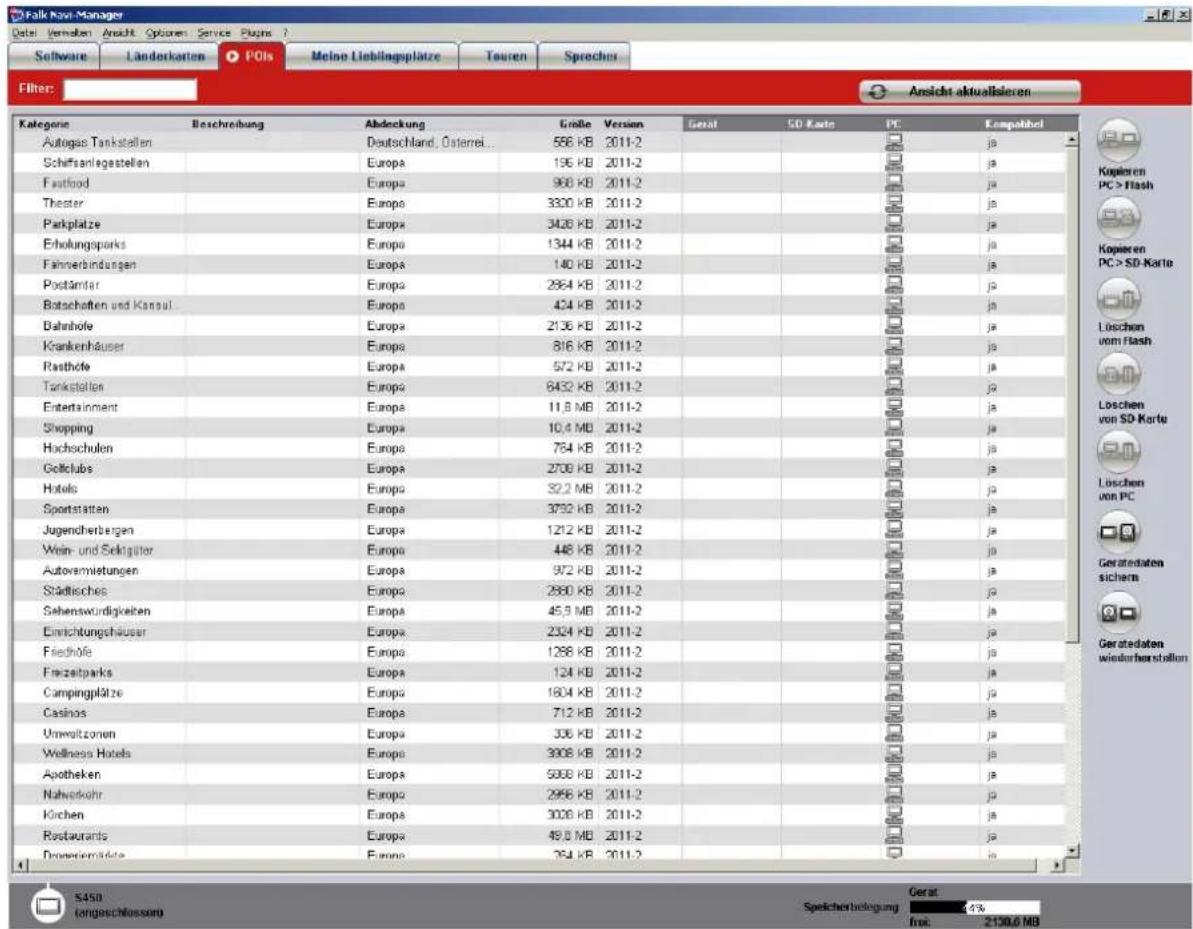Open the ? help menu
The width and height of the screenshot is (1193, 929).
(285, 33)
